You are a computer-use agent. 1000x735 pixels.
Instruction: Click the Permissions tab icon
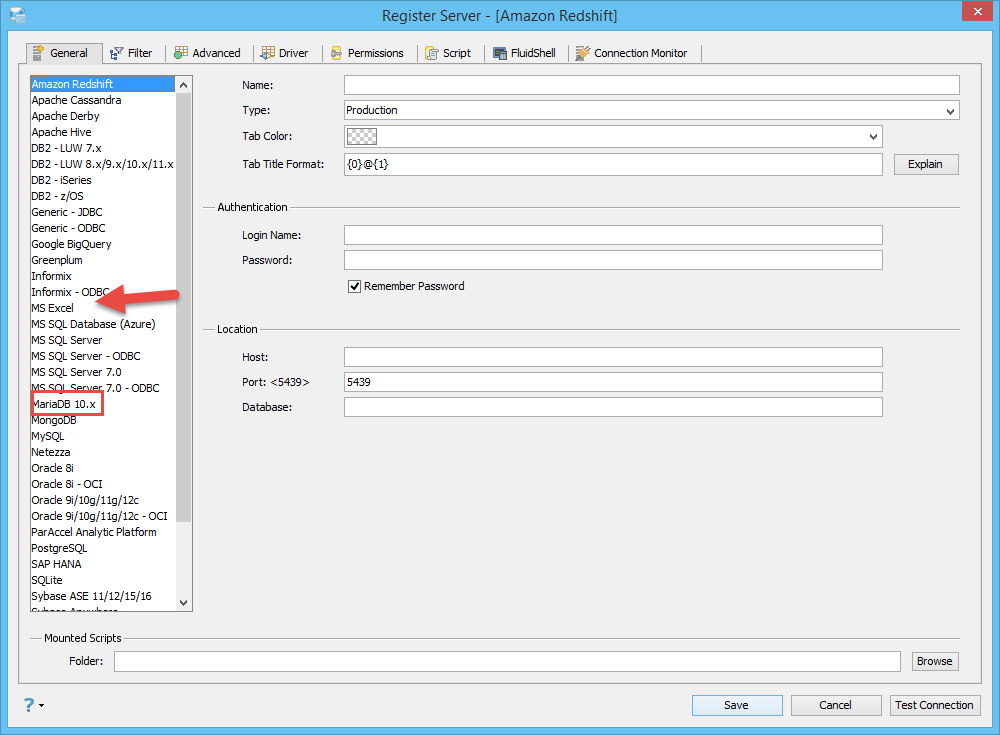[336, 54]
